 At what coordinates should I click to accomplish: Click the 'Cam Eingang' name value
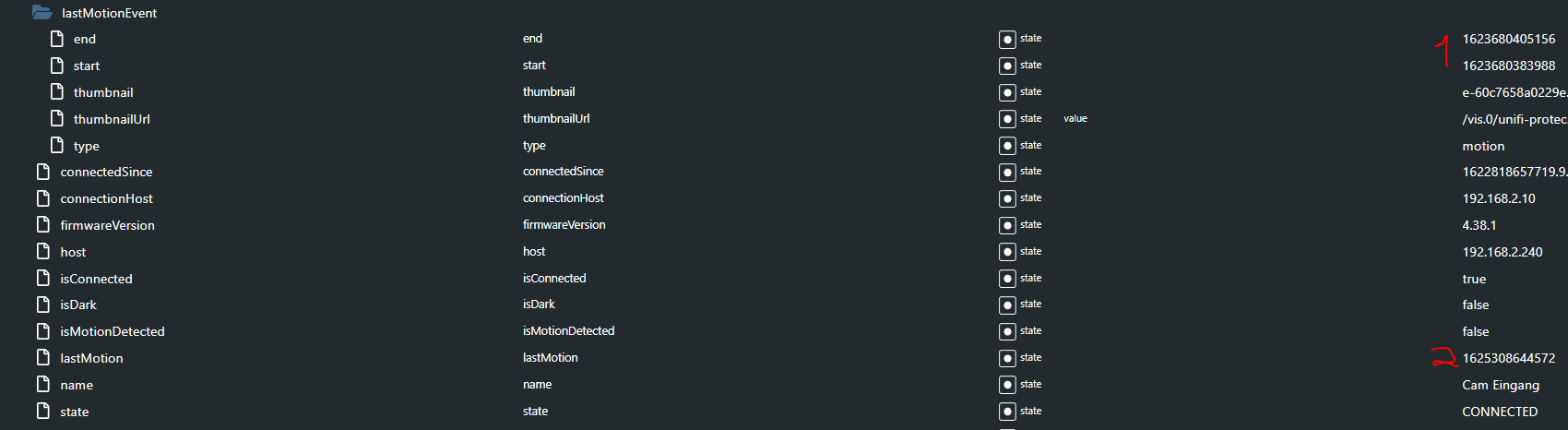point(1501,385)
